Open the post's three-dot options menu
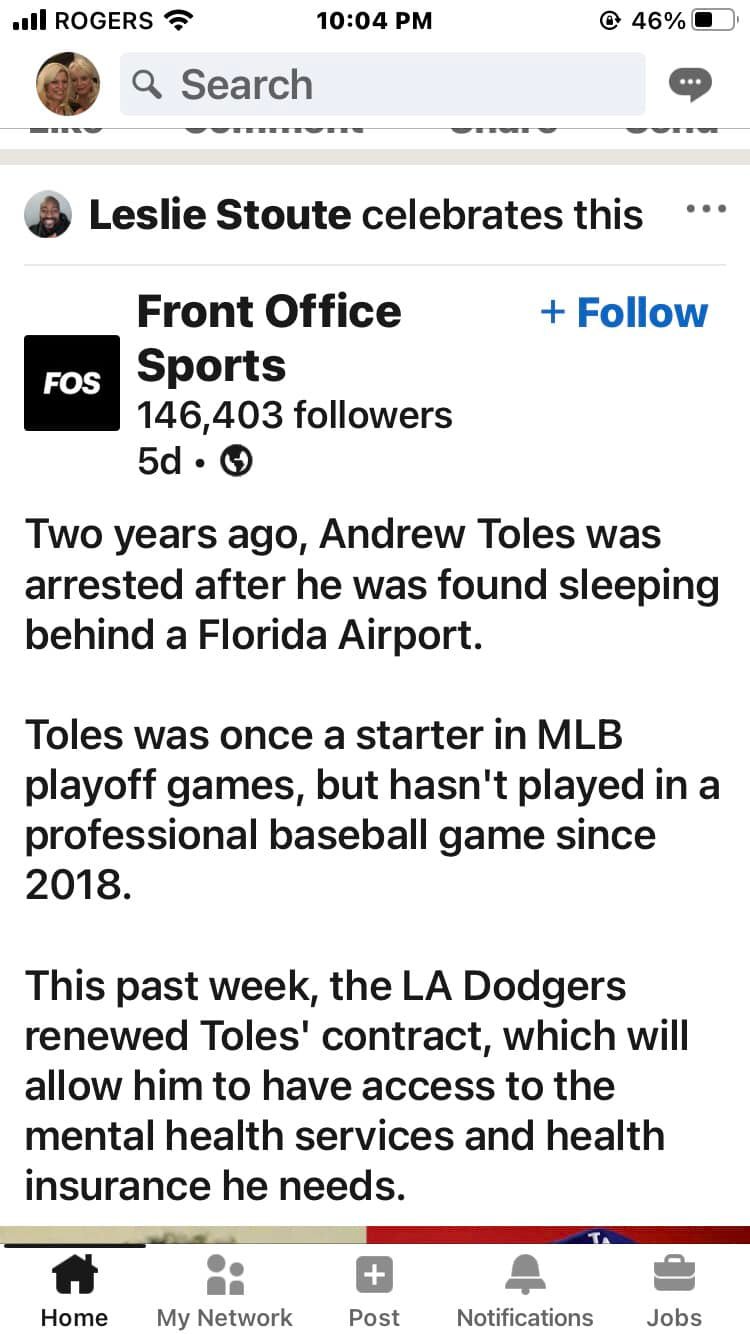This screenshot has width=750, height=1334. (x=706, y=210)
